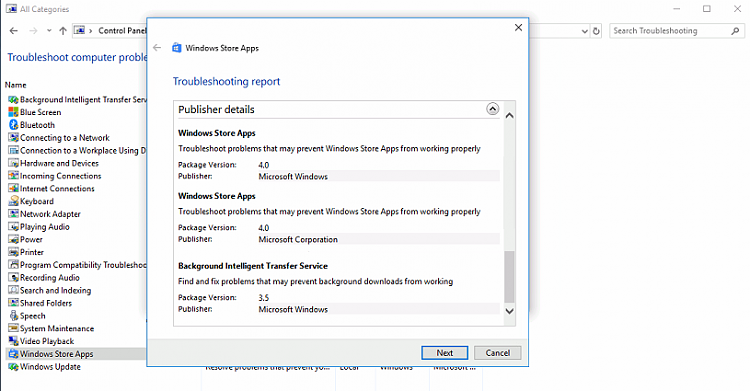Click the Playing Audio icon
750x391 pixels.
13,226
